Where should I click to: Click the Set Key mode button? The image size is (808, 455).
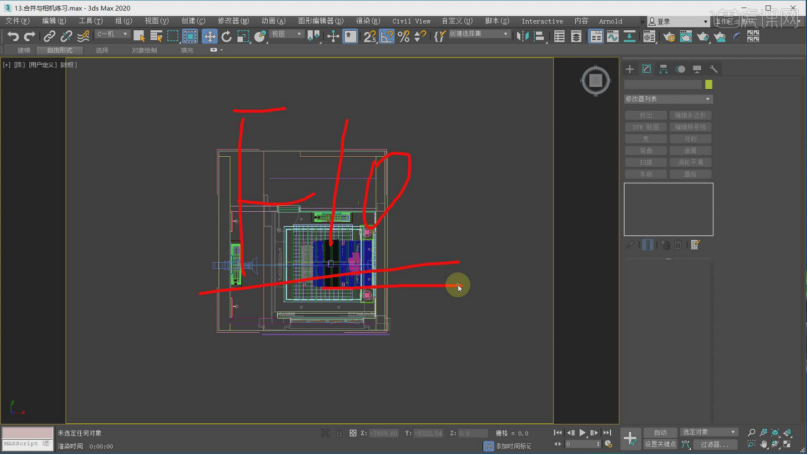660,444
